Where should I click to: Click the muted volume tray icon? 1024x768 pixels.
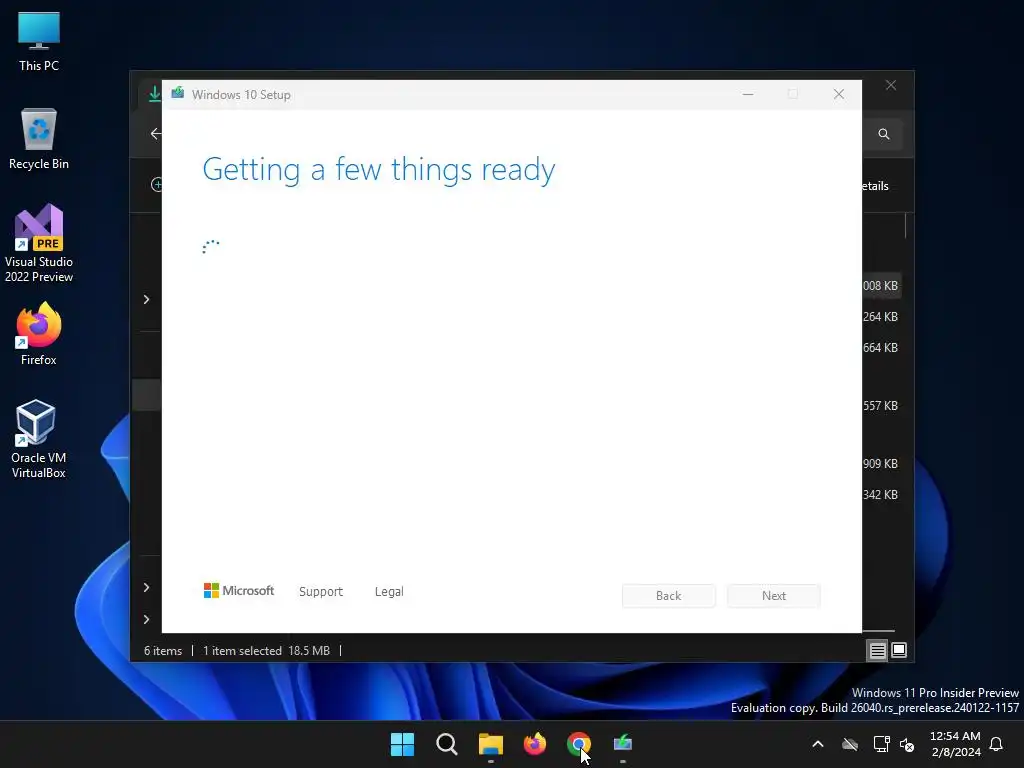coord(907,744)
